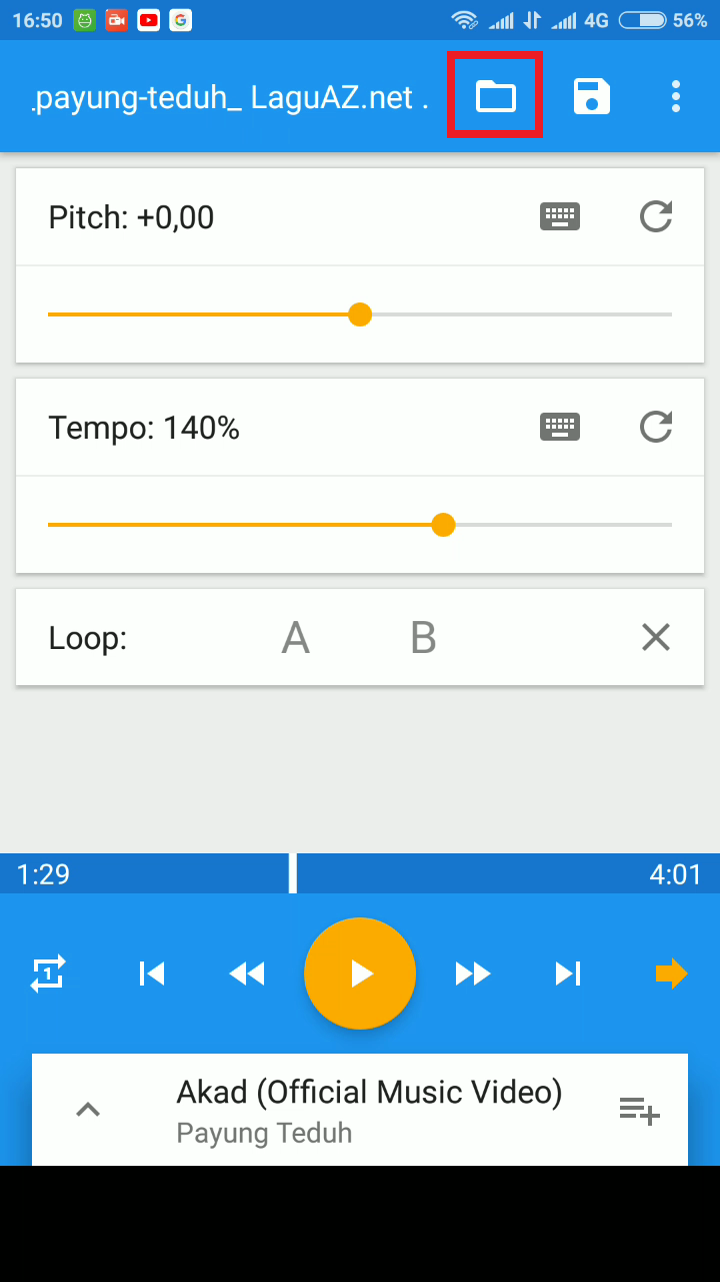Open the folder file browser icon
Image resolution: width=720 pixels, height=1282 pixels.
point(495,96)
